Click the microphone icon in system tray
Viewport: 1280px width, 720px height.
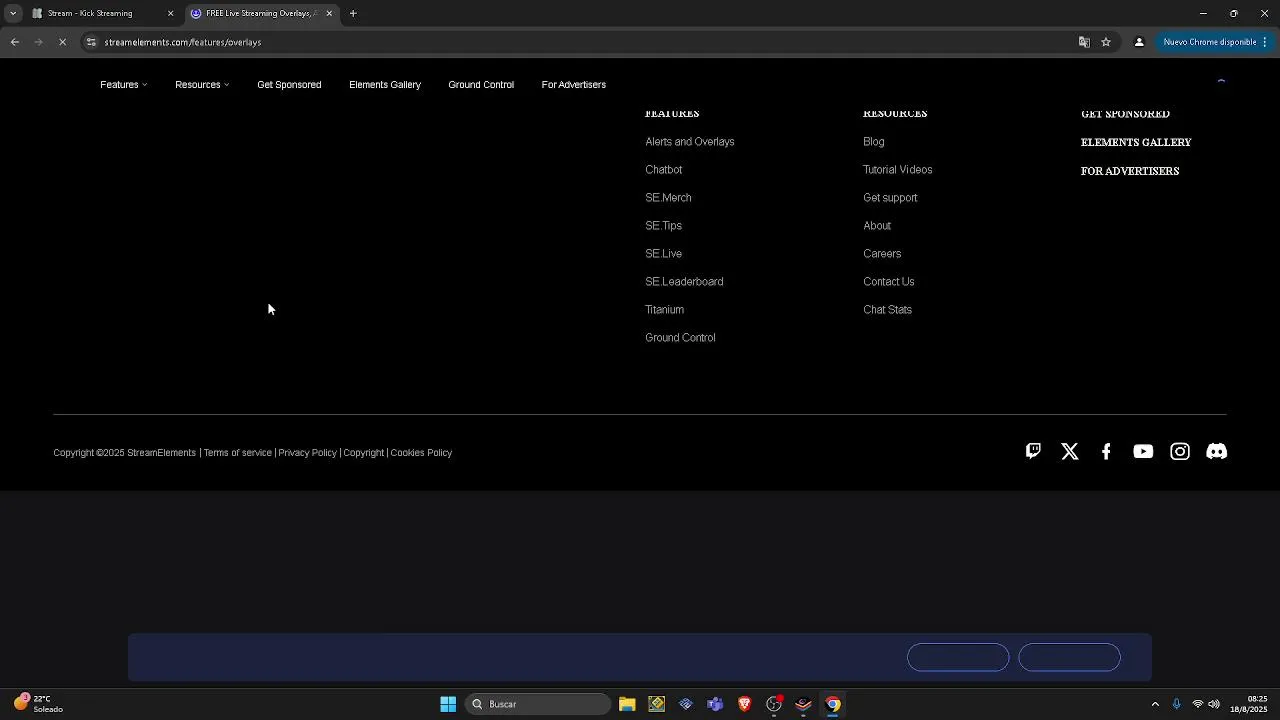pos(1176,704)
